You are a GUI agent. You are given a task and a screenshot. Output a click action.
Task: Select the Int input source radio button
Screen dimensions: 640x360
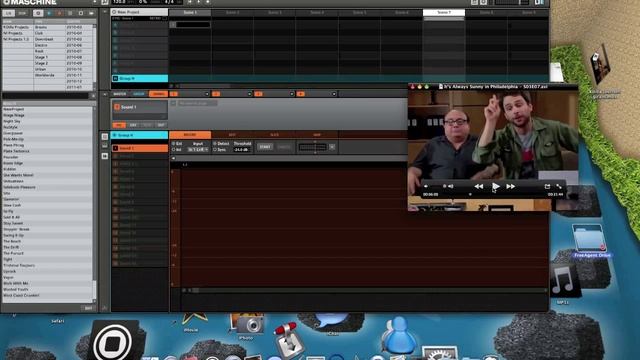tap(173, 150)
